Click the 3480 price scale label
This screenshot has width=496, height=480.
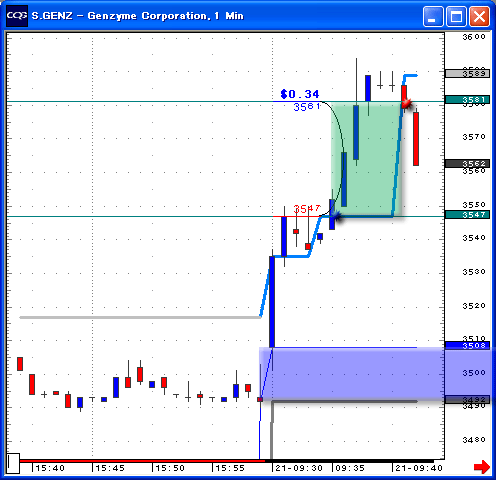point(474,440)
